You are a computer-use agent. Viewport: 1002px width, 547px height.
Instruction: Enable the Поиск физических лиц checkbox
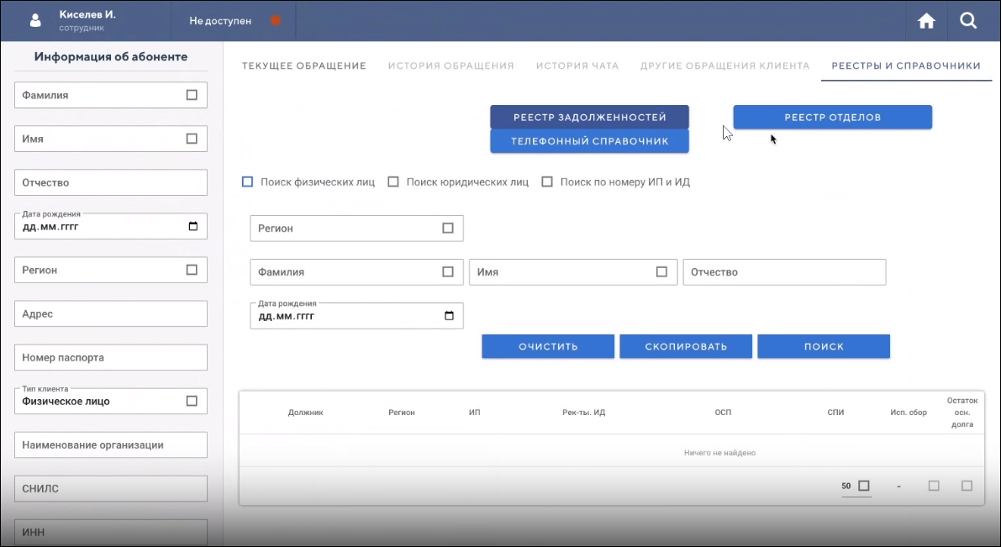248,182
